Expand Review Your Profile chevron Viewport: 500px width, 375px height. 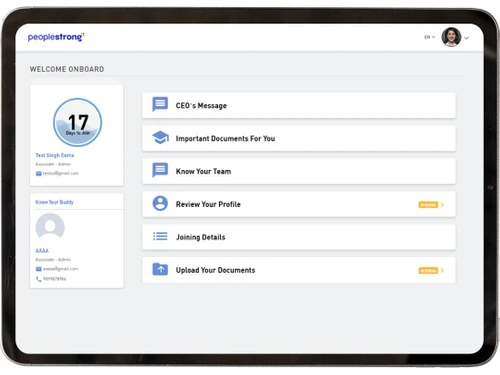tap(442, 204)
